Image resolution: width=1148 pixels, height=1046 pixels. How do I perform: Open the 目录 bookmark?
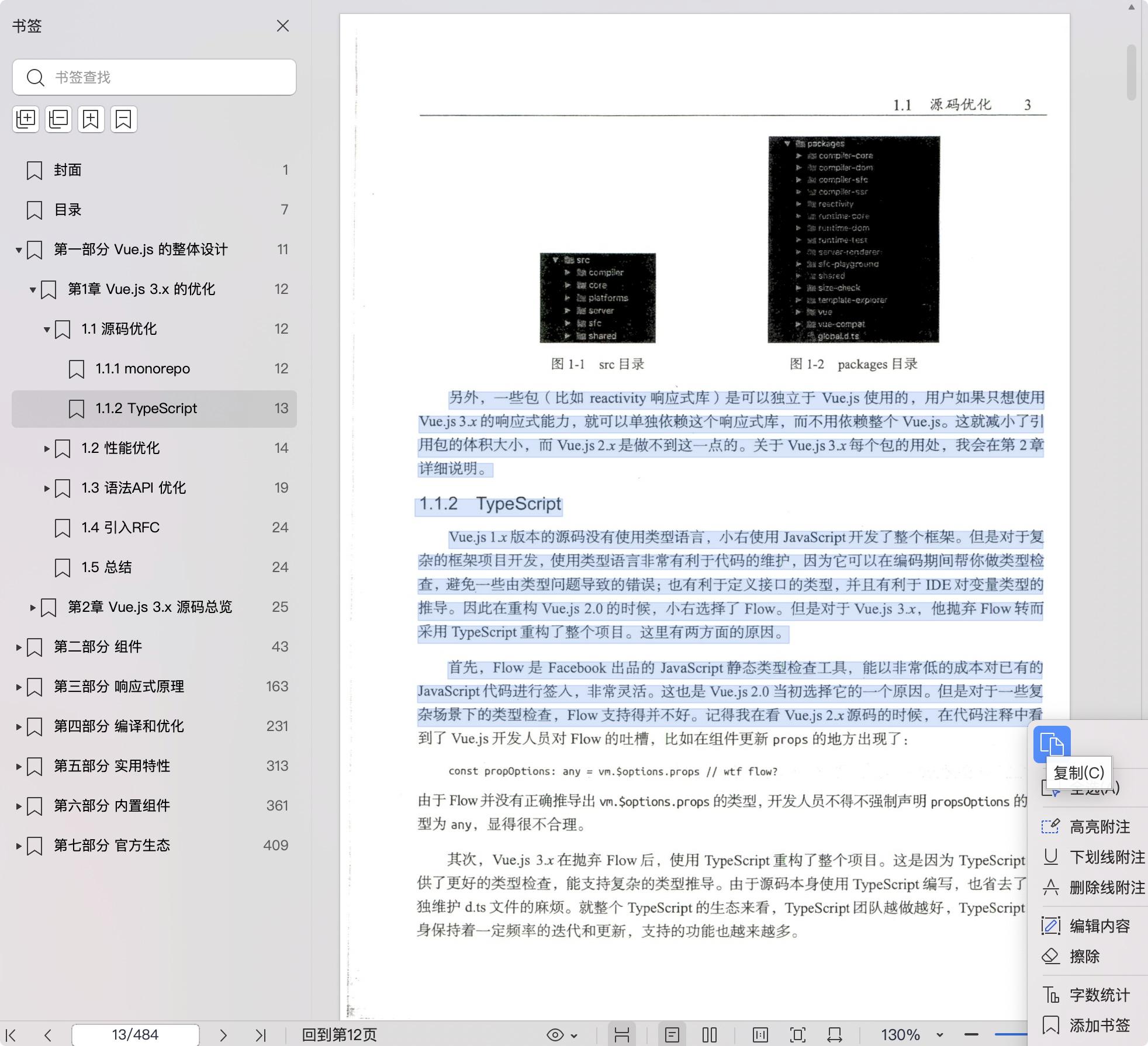tap(154, 210)
